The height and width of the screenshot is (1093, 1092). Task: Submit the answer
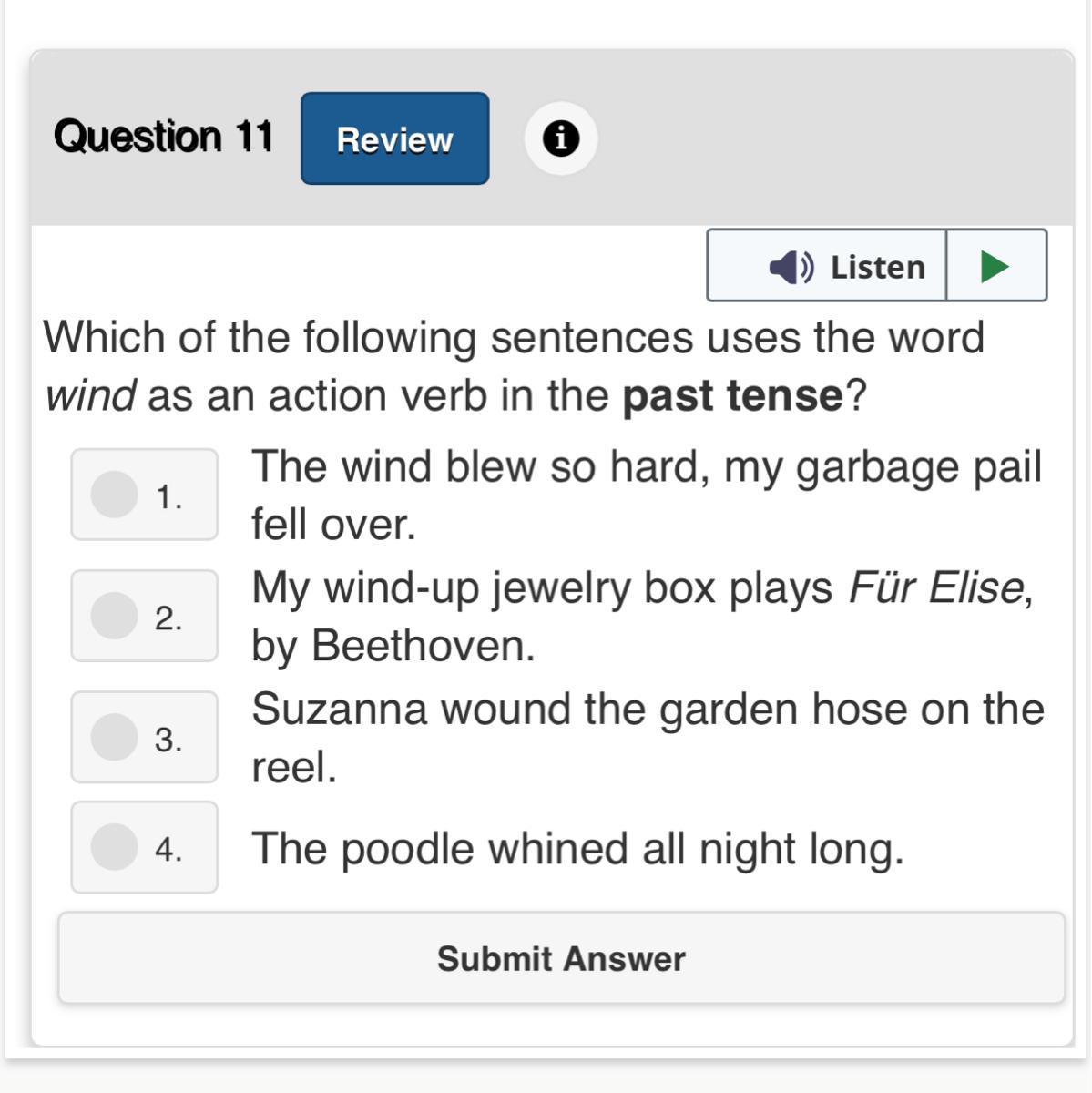click(561, 958)
